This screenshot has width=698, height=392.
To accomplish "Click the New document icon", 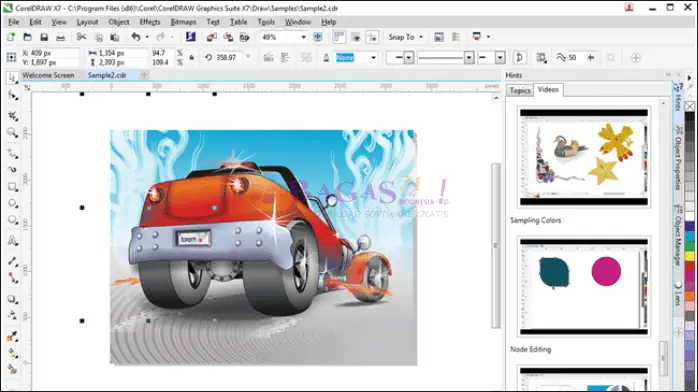I will click(x=11, y=37).
